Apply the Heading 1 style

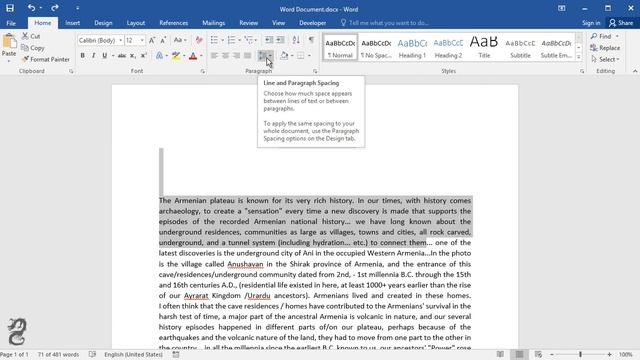coord(412,47)
